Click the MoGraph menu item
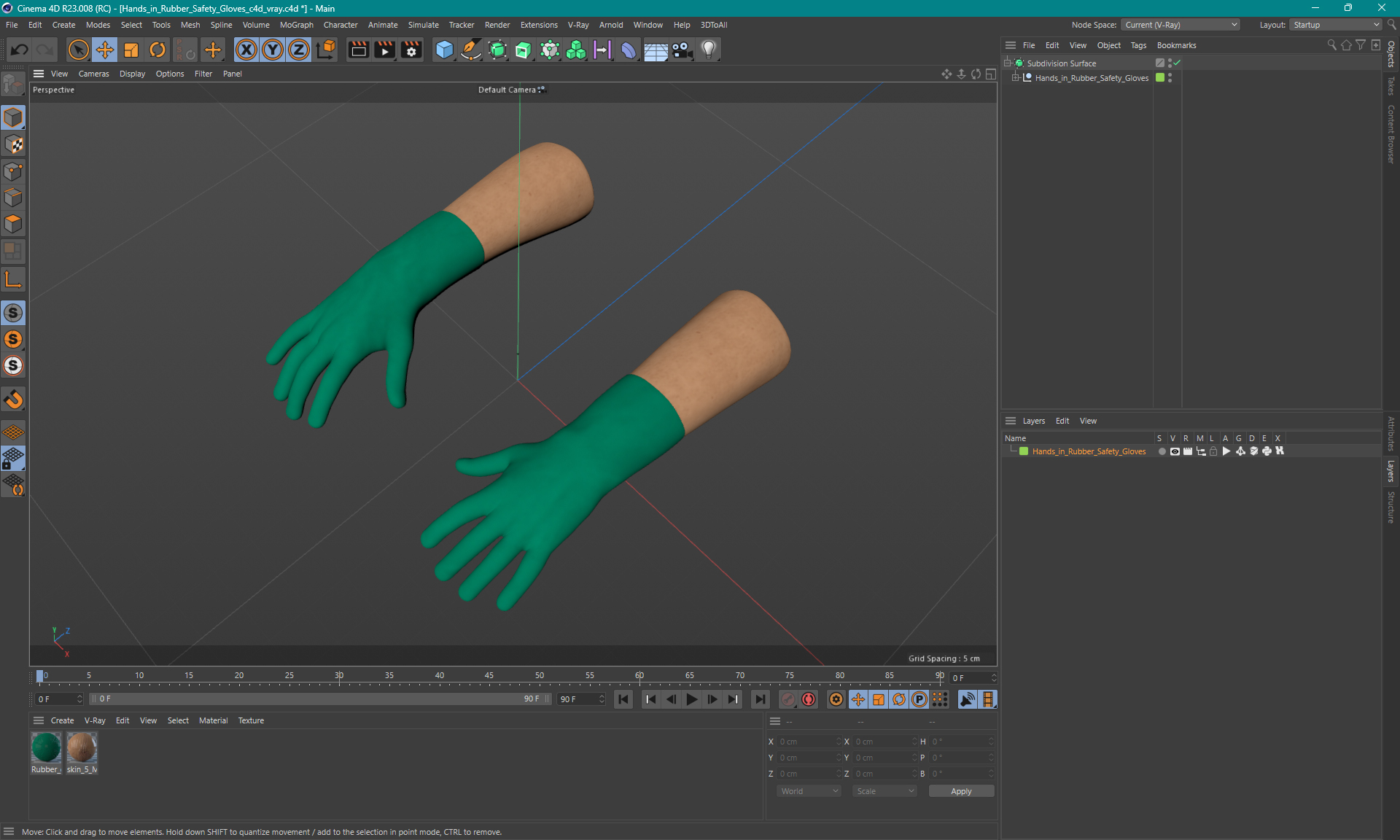The width and height of the screenshot is (1400, 840). [x=297, y=24]
